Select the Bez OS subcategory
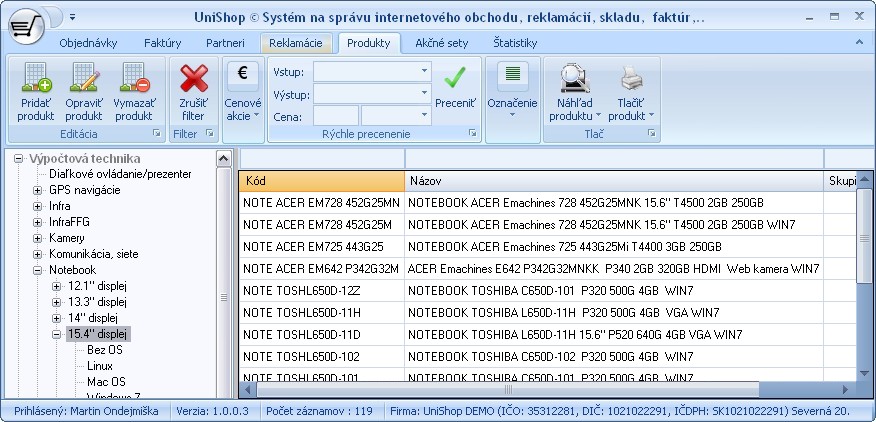The height and width of the screenshot is (422, 876). (105, 350)
